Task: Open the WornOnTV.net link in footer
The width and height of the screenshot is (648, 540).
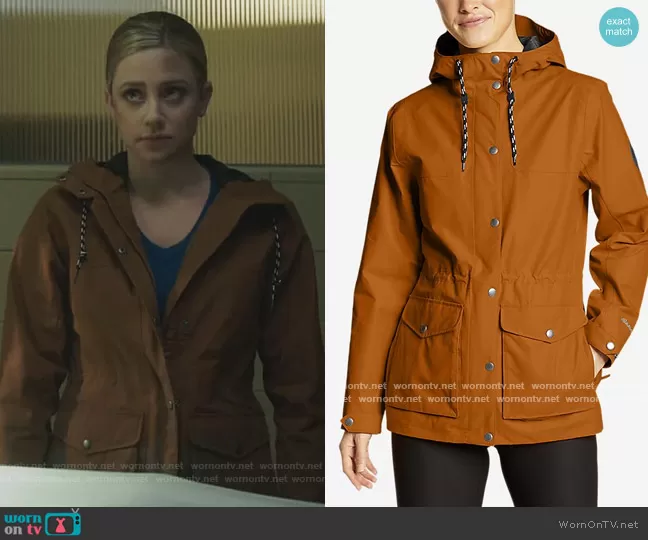Action: tap(600, 524)
